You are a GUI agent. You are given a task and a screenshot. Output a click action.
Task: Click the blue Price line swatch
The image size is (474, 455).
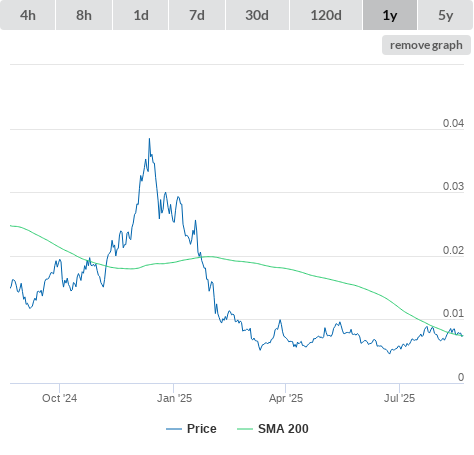tap(174, 429)
